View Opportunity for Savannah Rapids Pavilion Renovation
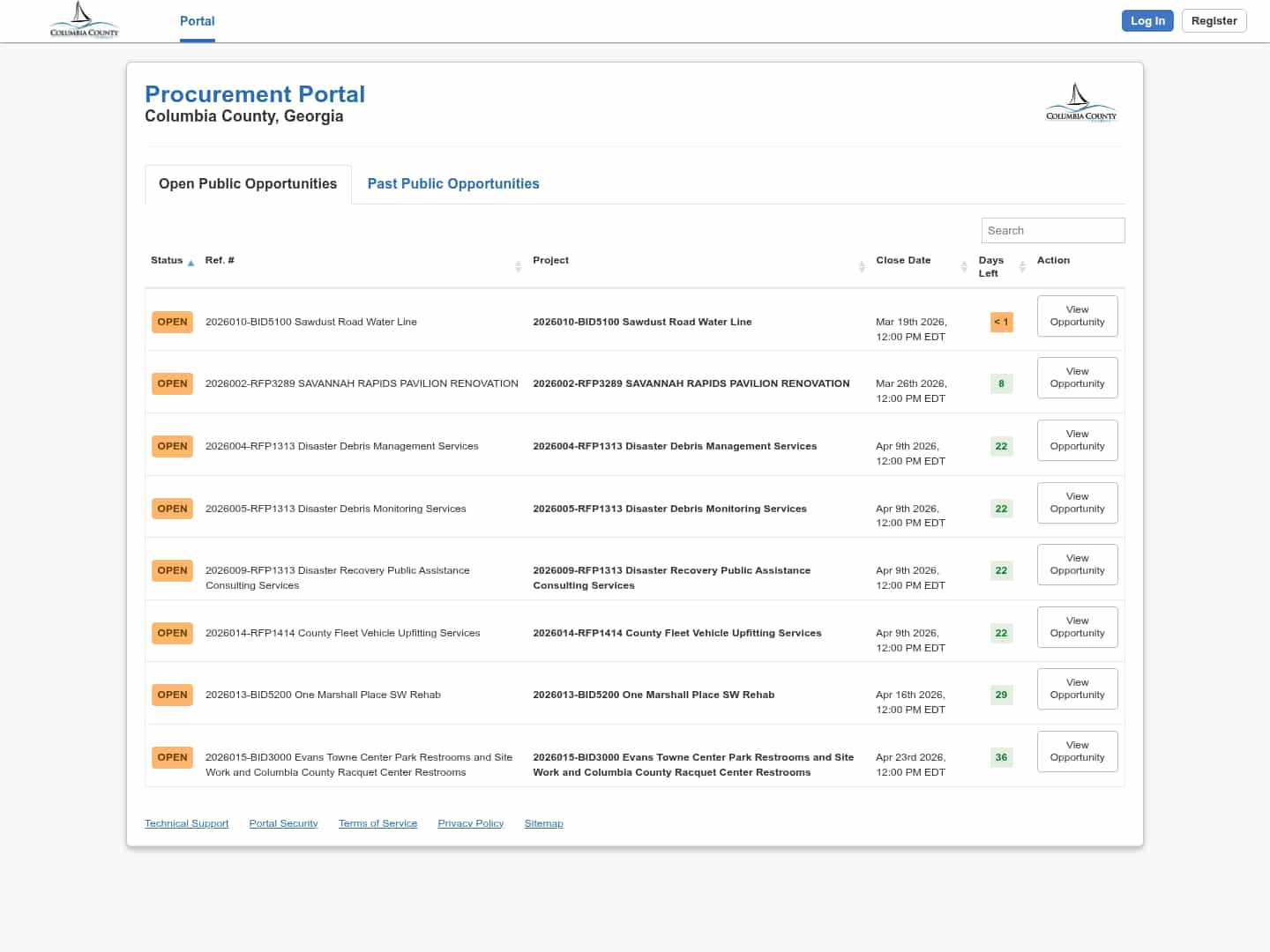The image size is (1270, 952). [1077, 377]
